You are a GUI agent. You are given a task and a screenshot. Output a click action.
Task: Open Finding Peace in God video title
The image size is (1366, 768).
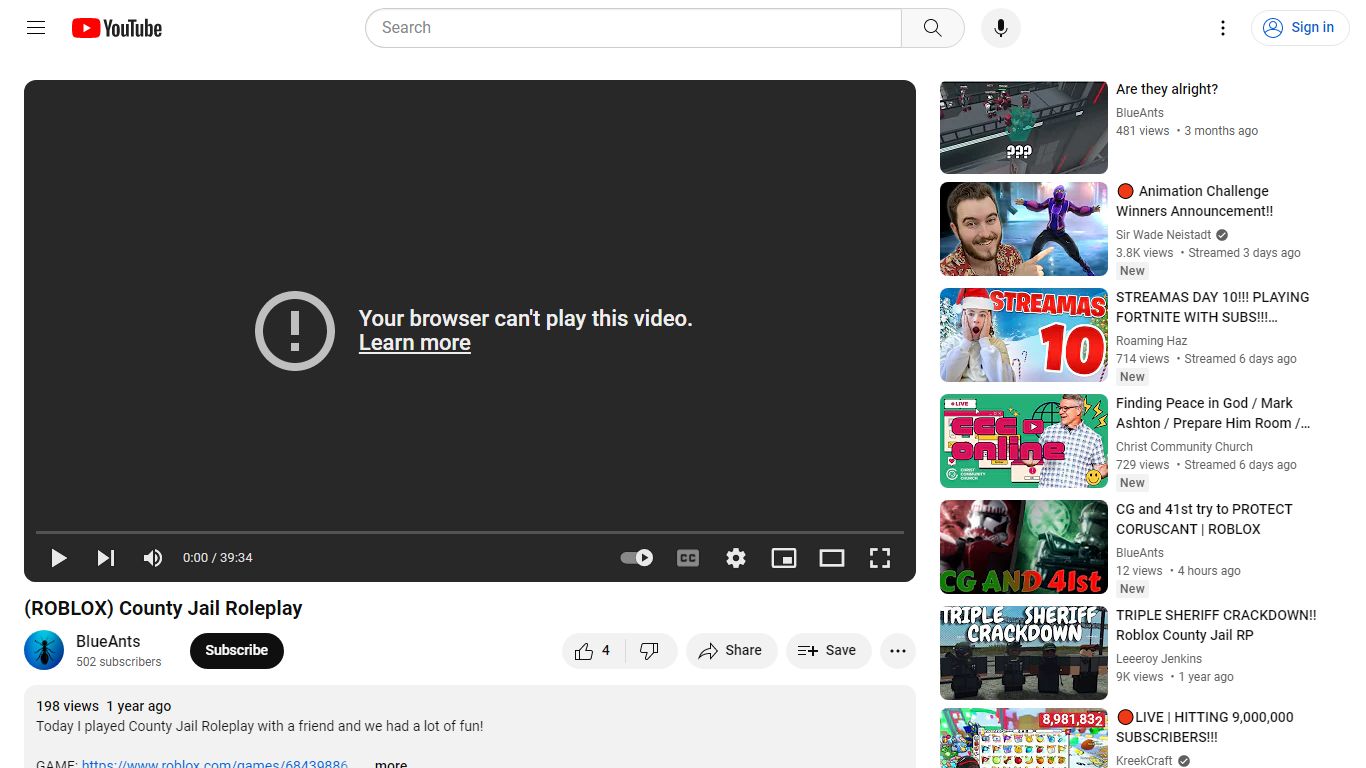pyautogui.click(x=1213, y=413)
